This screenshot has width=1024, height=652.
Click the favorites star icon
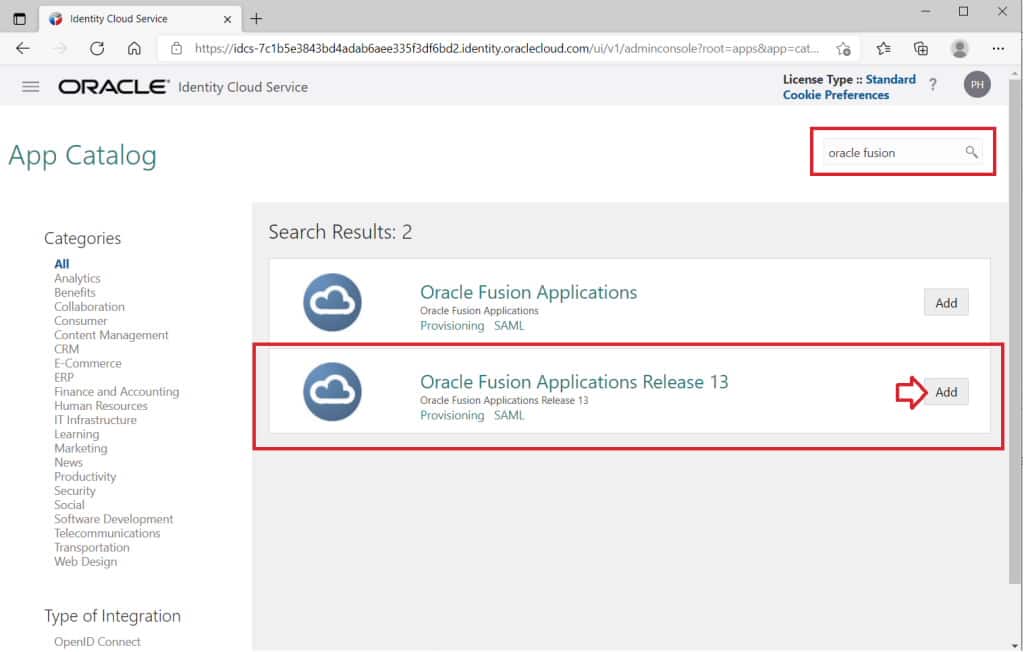click(x=884, y=48)
